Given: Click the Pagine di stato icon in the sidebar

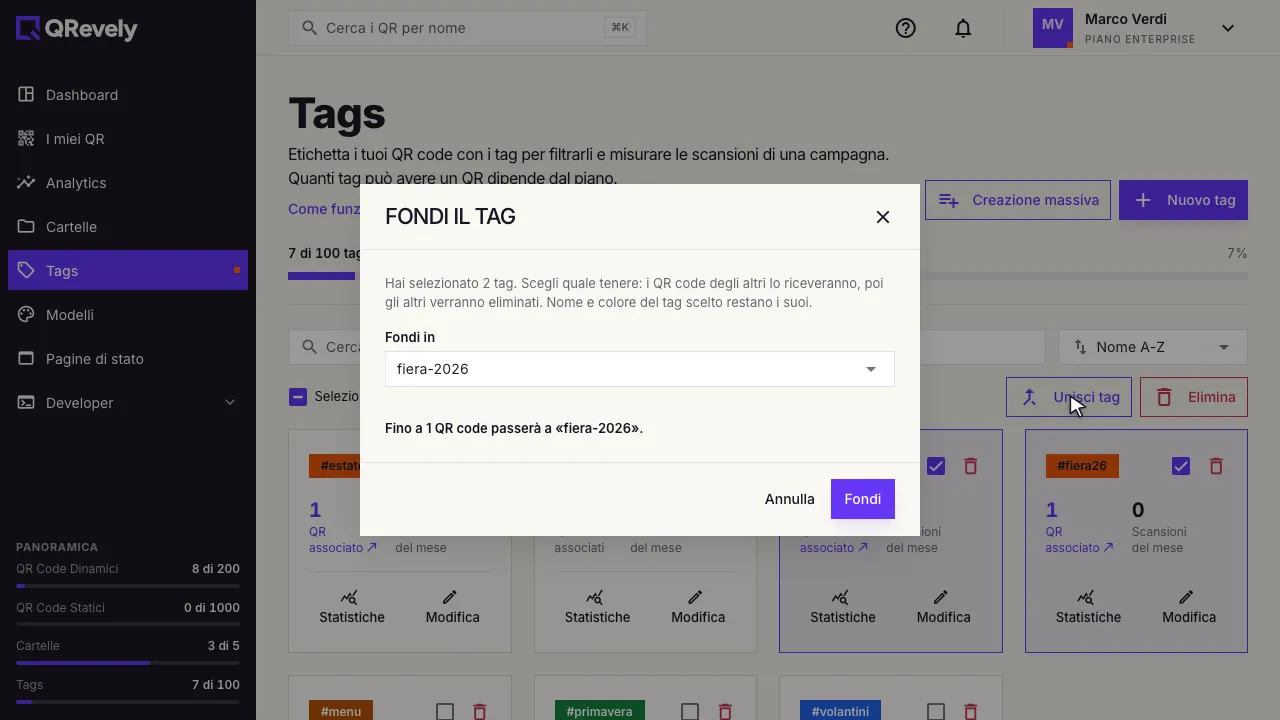Looking at the screenshot, I should 26,359.
